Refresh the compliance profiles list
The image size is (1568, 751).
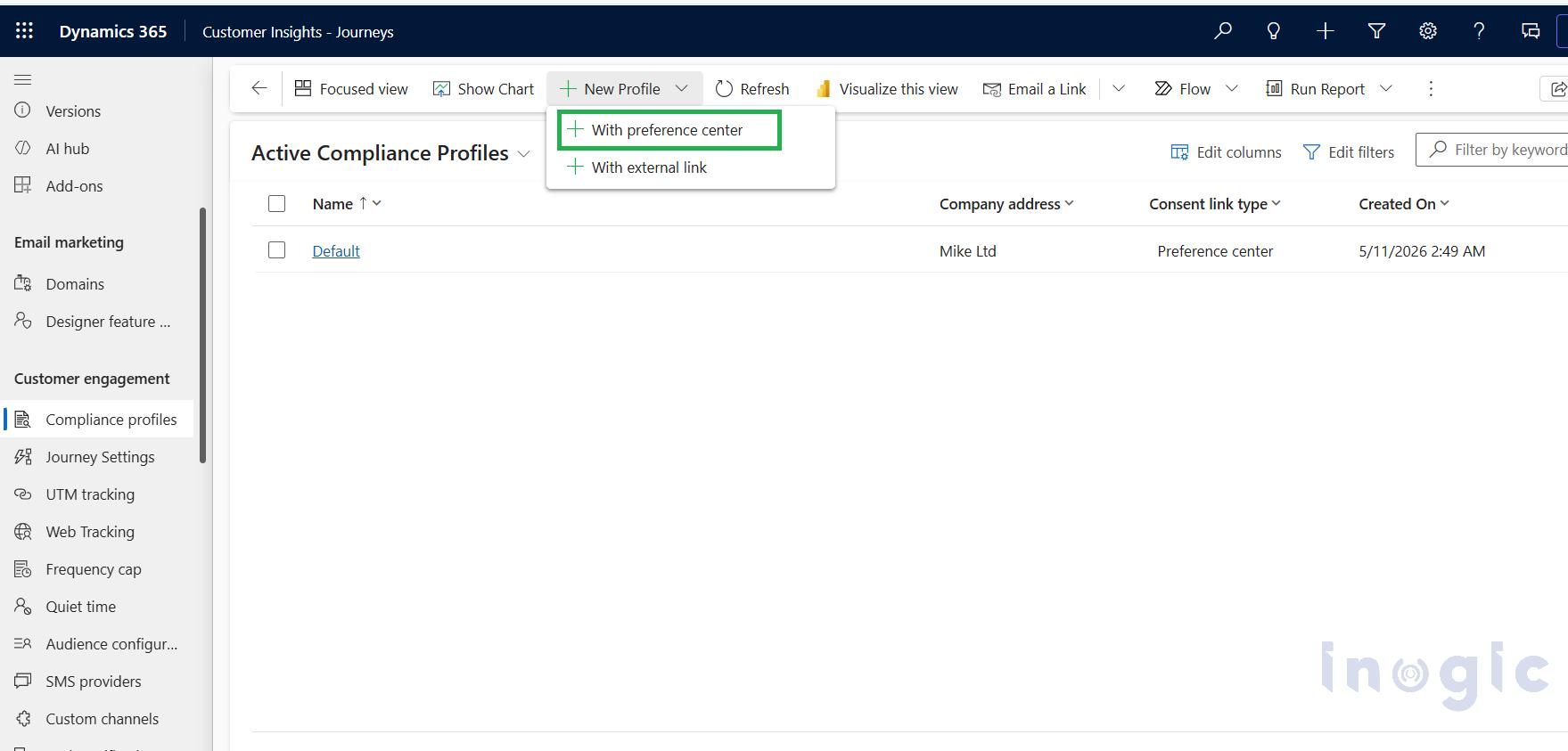pyautogui.click(x=752, y=88)
